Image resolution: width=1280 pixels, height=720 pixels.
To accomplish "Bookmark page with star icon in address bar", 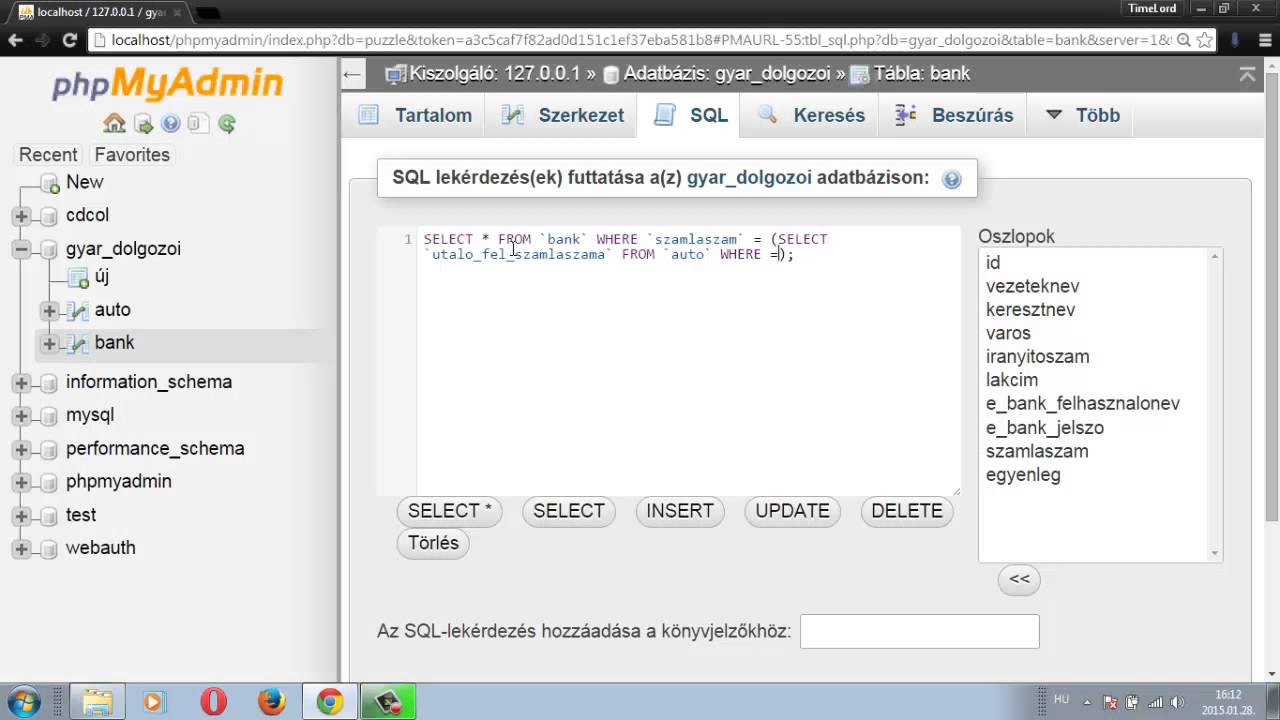I will 1205,41.
